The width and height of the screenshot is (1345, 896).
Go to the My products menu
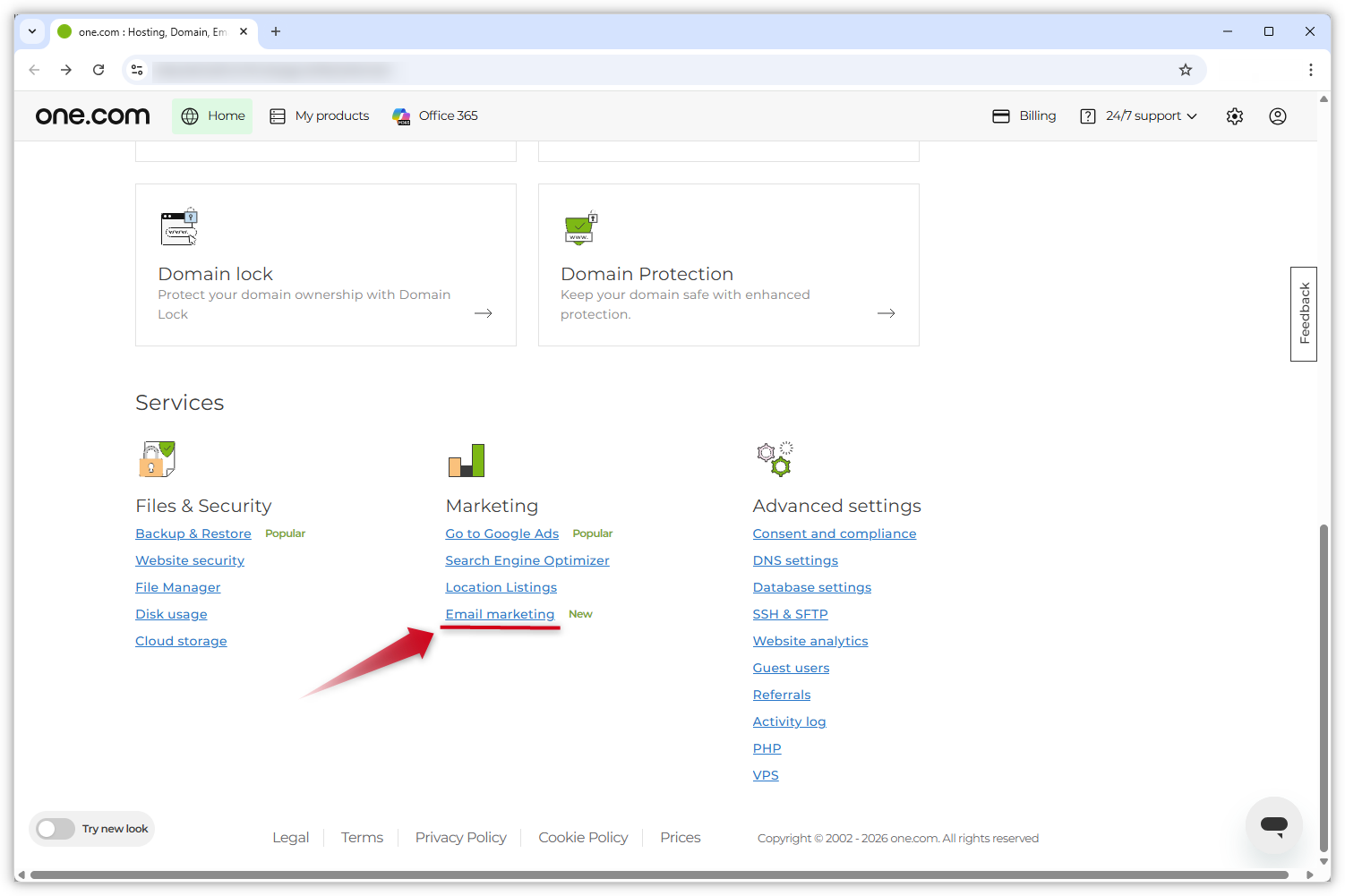(320, 116)
